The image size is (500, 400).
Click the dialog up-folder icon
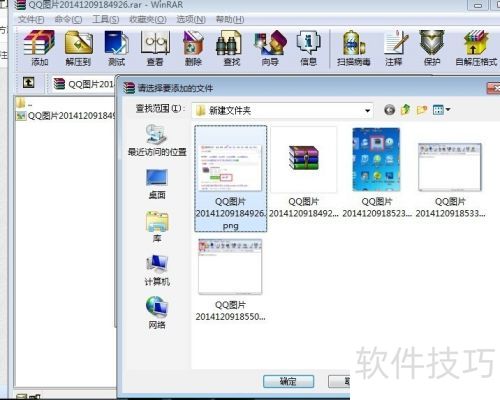tap(405, 109)
